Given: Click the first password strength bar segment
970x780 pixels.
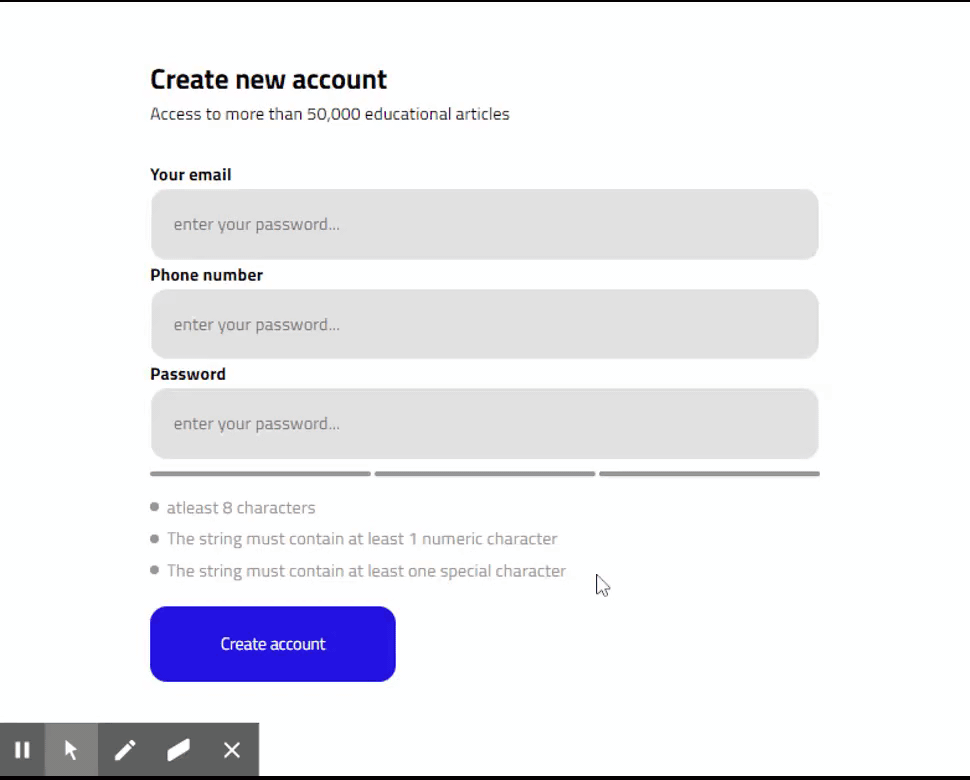Looking at the screenshot, I should click(260, 474).
